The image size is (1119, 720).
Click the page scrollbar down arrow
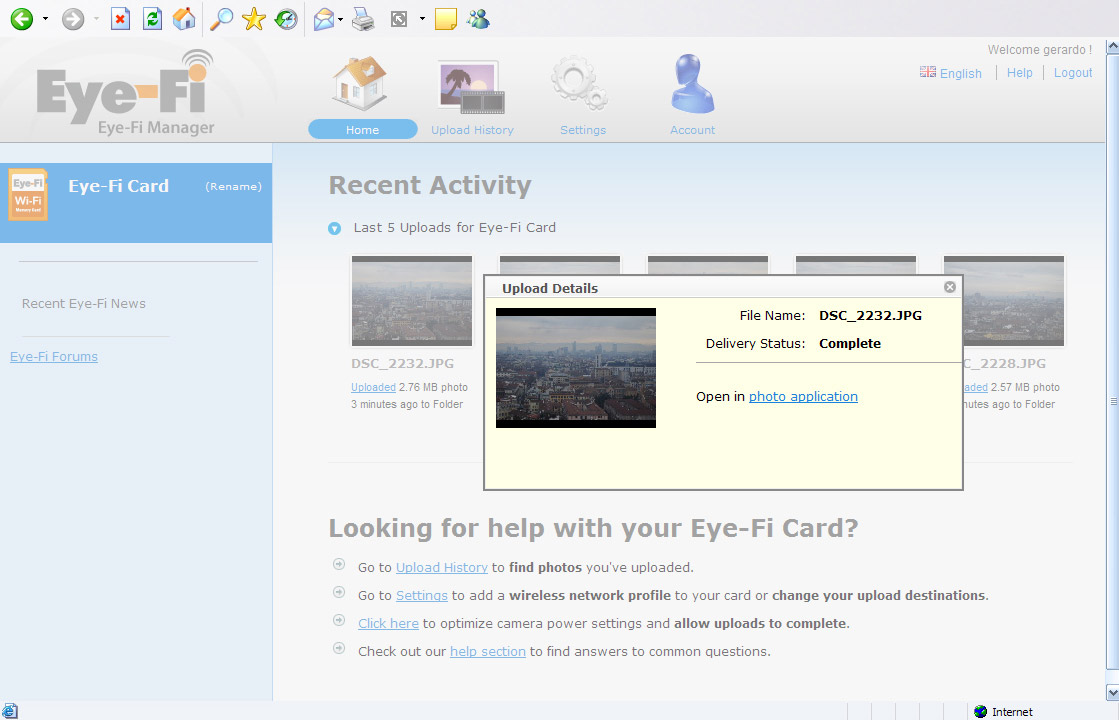tap(1112, 692)
